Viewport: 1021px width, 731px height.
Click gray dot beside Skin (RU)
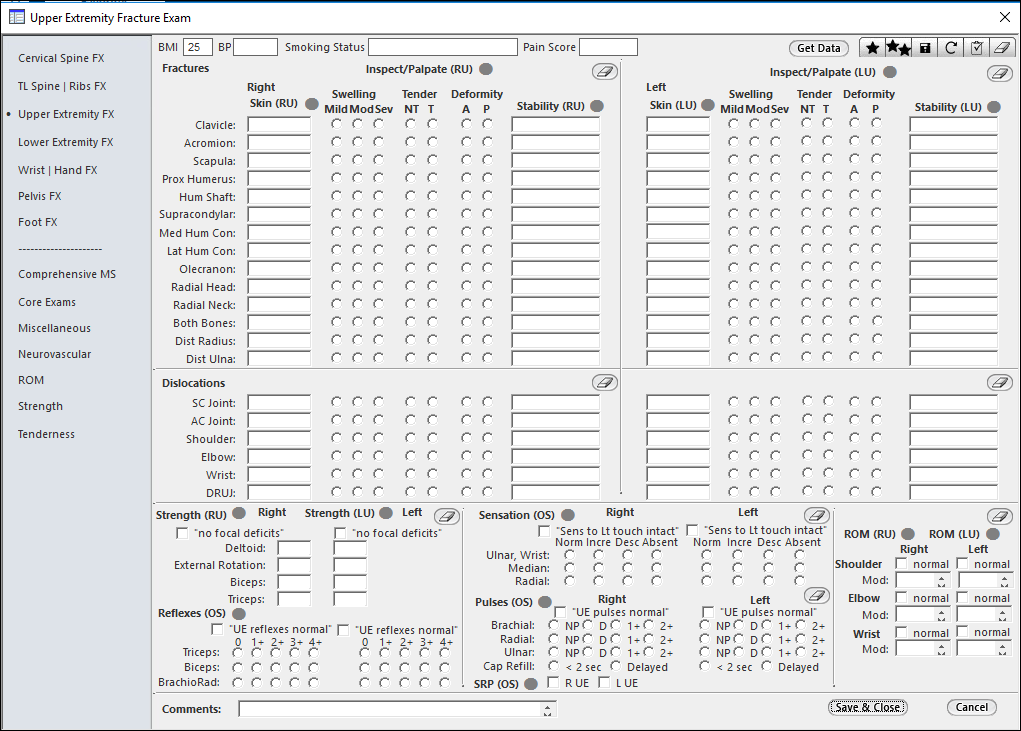point(312,103)
